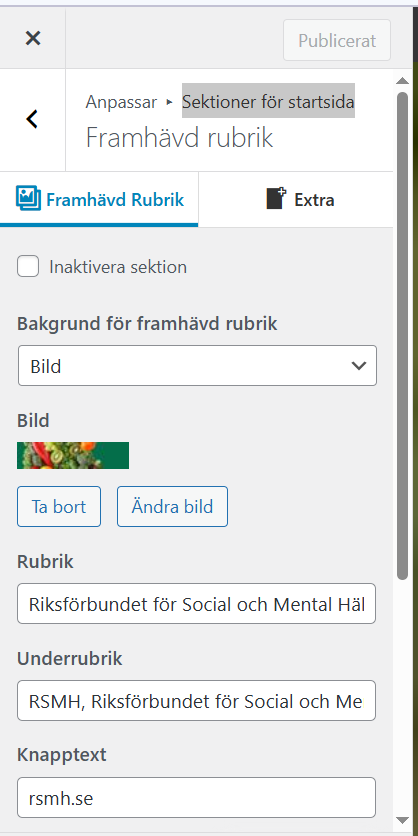This screenshot has width=418, height=836.
Task: Go back using the left chevron arrow
Action: [32, 119]
